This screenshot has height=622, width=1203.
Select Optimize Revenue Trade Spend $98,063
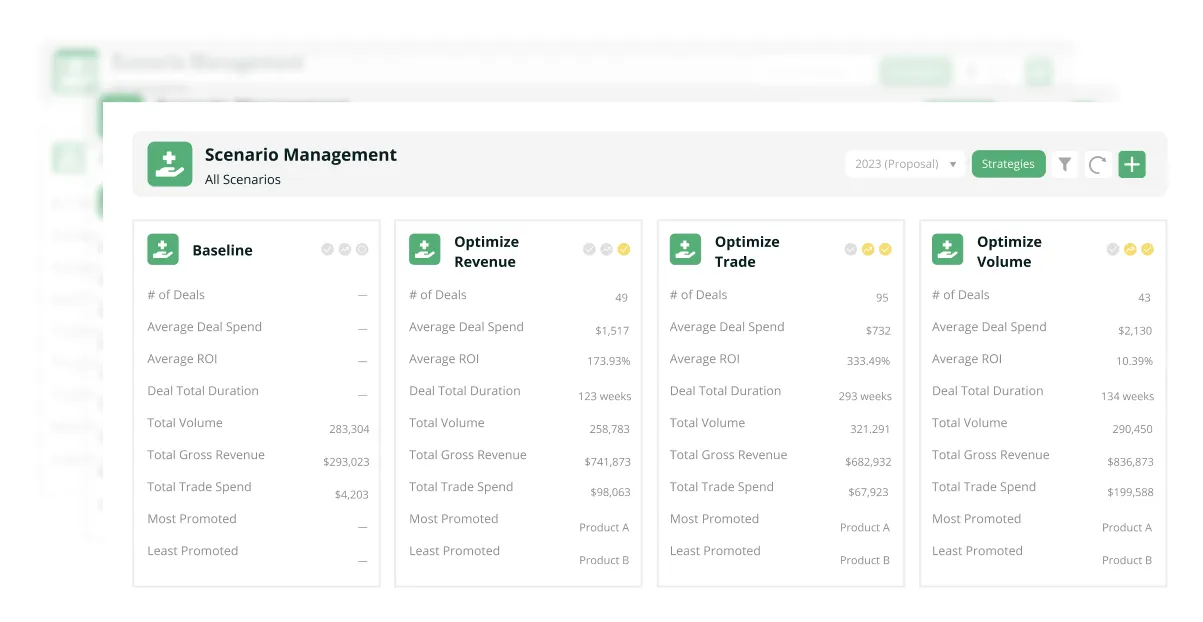[x=610, y=492]
